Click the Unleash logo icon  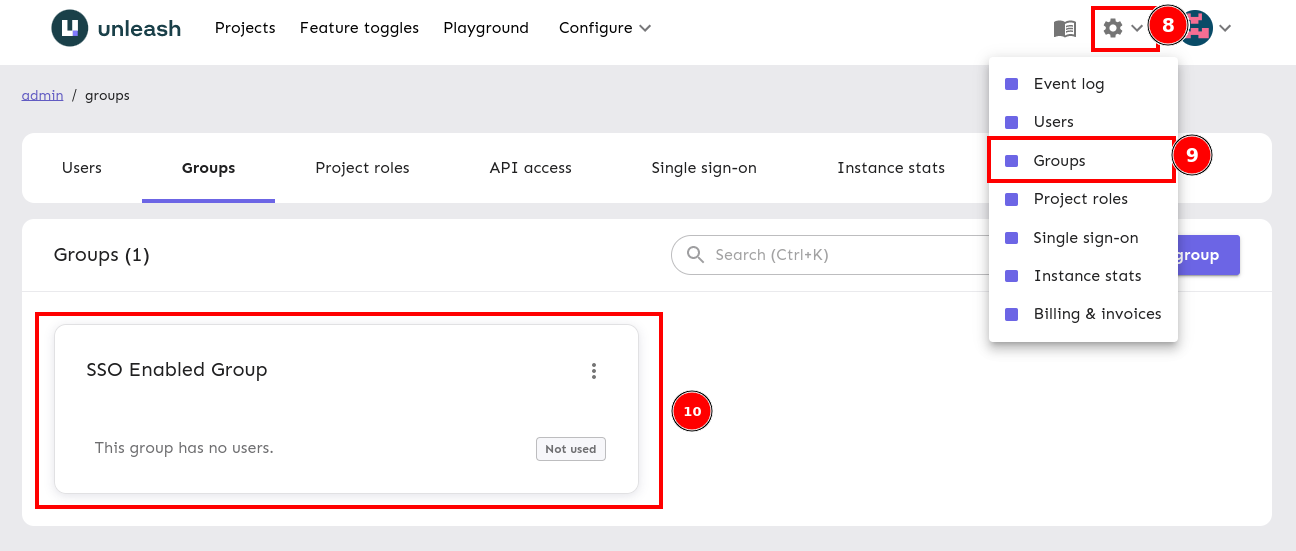pos(70,28)
